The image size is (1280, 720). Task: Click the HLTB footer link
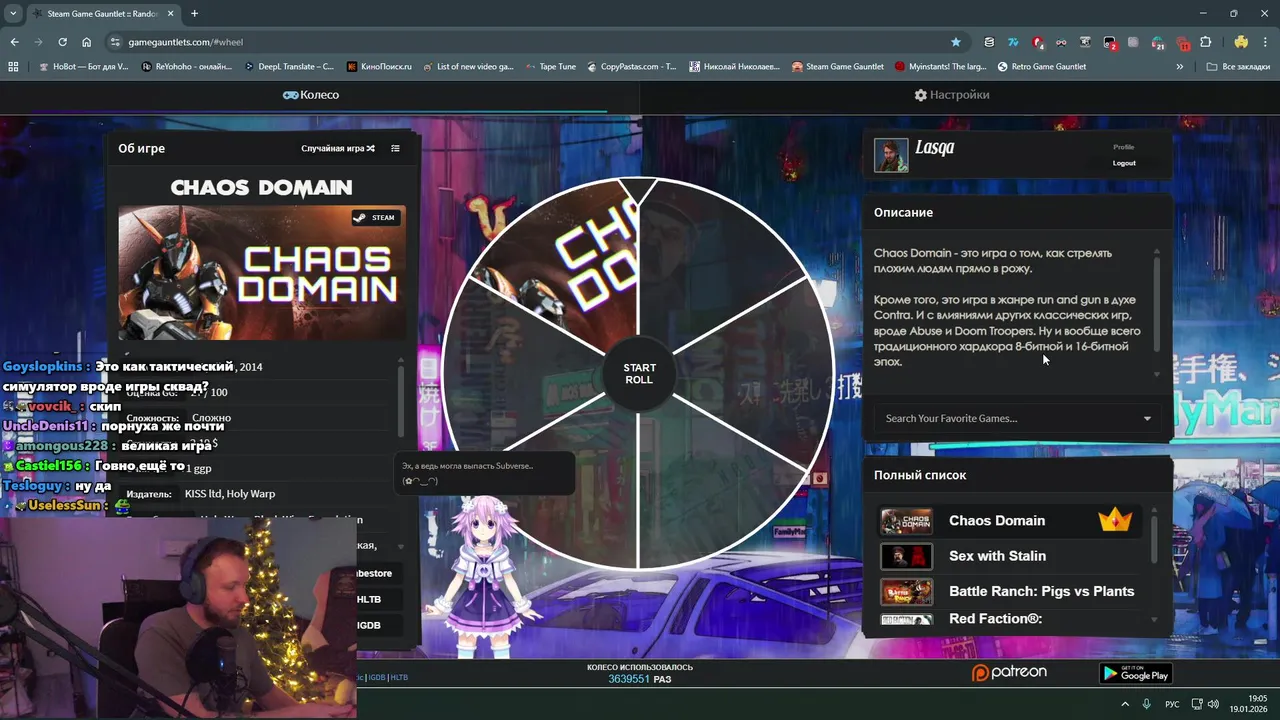pos(399,677)
